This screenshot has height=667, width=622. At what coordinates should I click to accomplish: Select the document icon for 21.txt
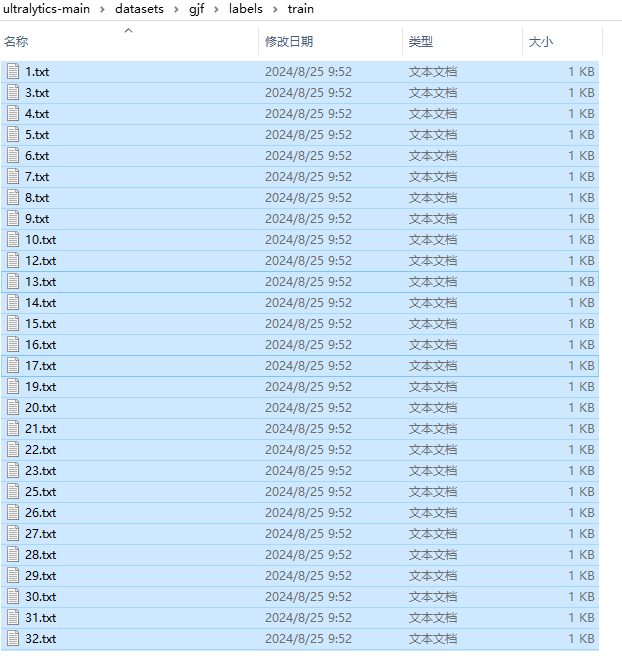(13, 428)
